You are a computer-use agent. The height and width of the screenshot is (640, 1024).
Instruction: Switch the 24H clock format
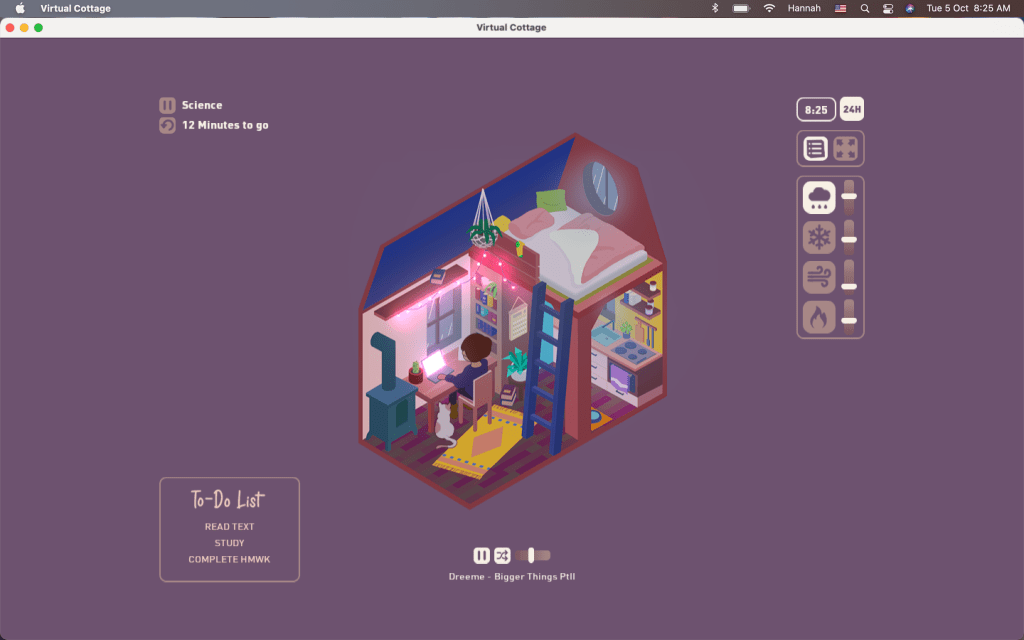pos(851,109)
